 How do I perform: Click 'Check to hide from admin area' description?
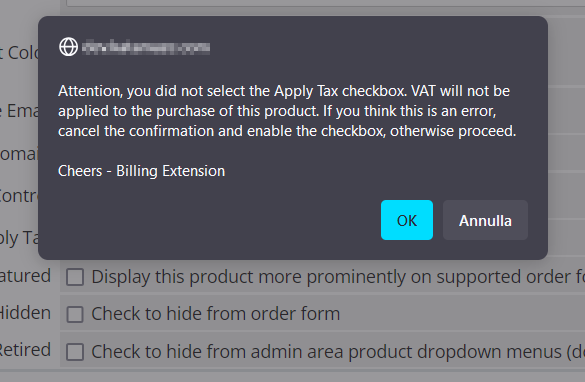[x=338, y=352]
